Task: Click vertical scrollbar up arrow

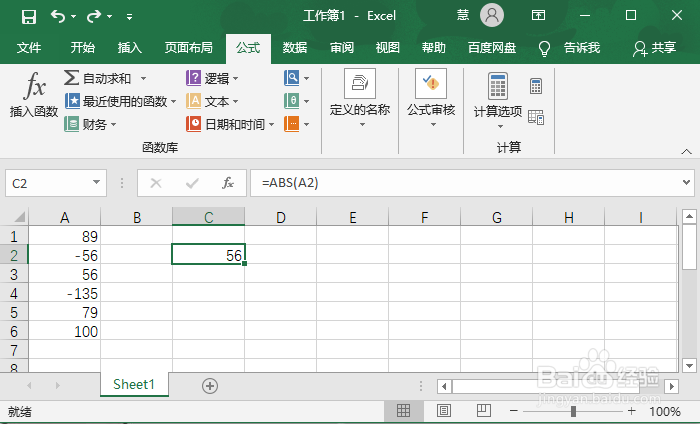Action: pyautogui.click(x=689, y=217)
